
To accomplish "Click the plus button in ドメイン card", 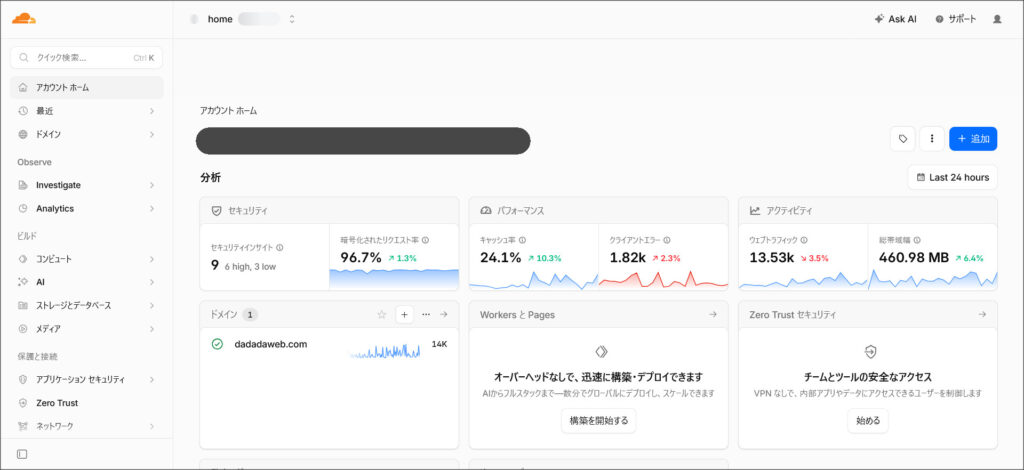I will (404, 315).
